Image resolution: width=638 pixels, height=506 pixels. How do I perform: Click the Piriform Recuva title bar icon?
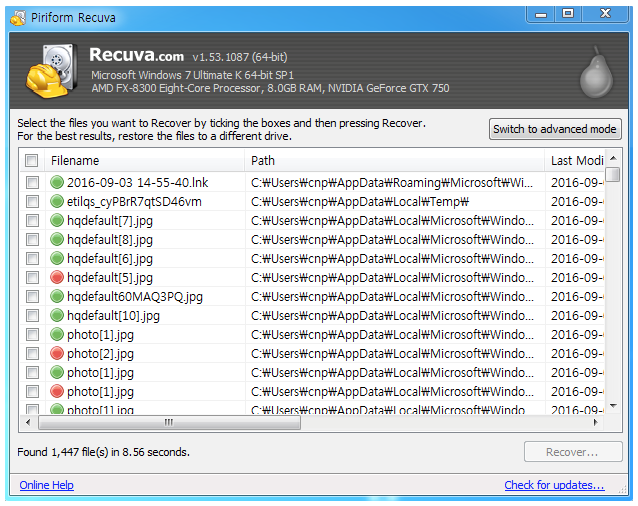(18, 18)
